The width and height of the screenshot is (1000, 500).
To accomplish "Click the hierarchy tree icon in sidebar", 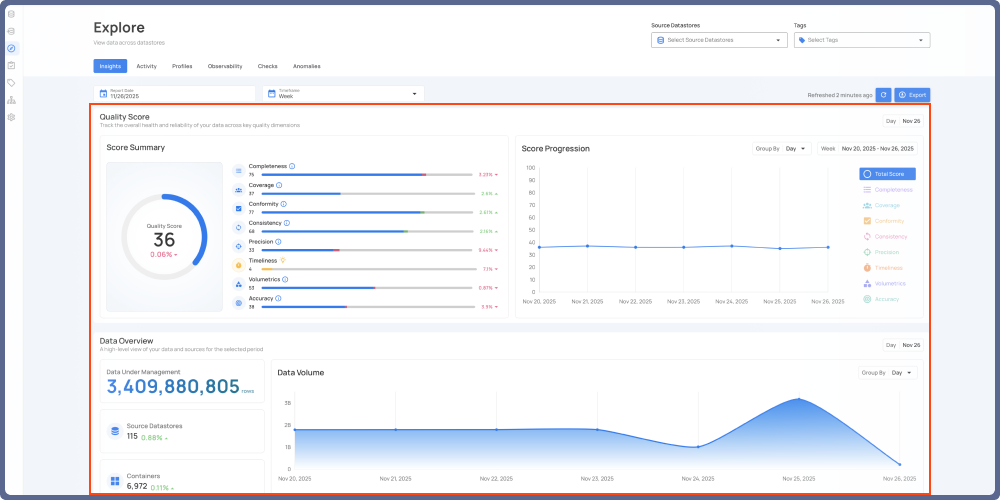I will (x=11, y=100).
